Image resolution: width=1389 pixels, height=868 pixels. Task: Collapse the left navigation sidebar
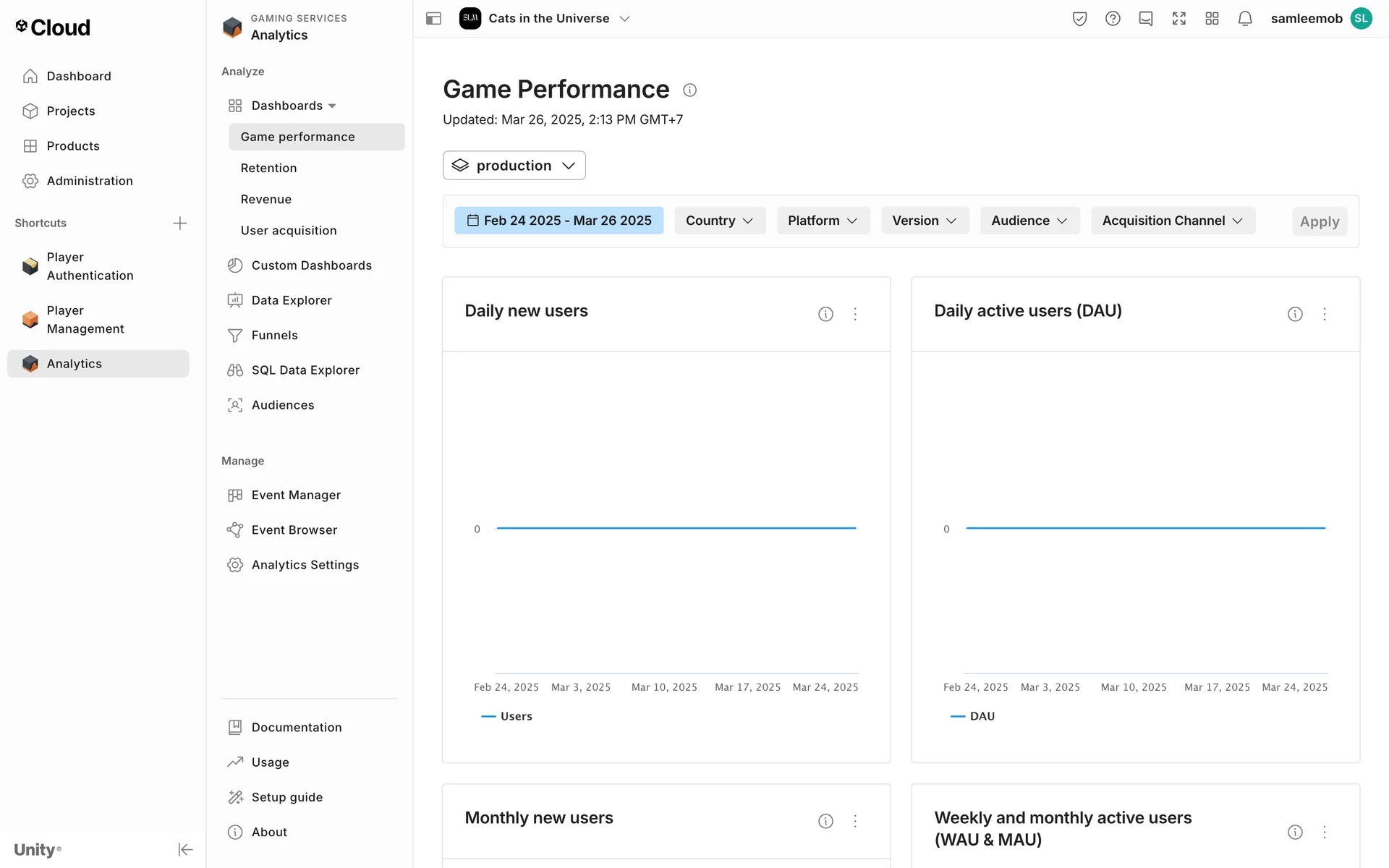pos(185,849)
